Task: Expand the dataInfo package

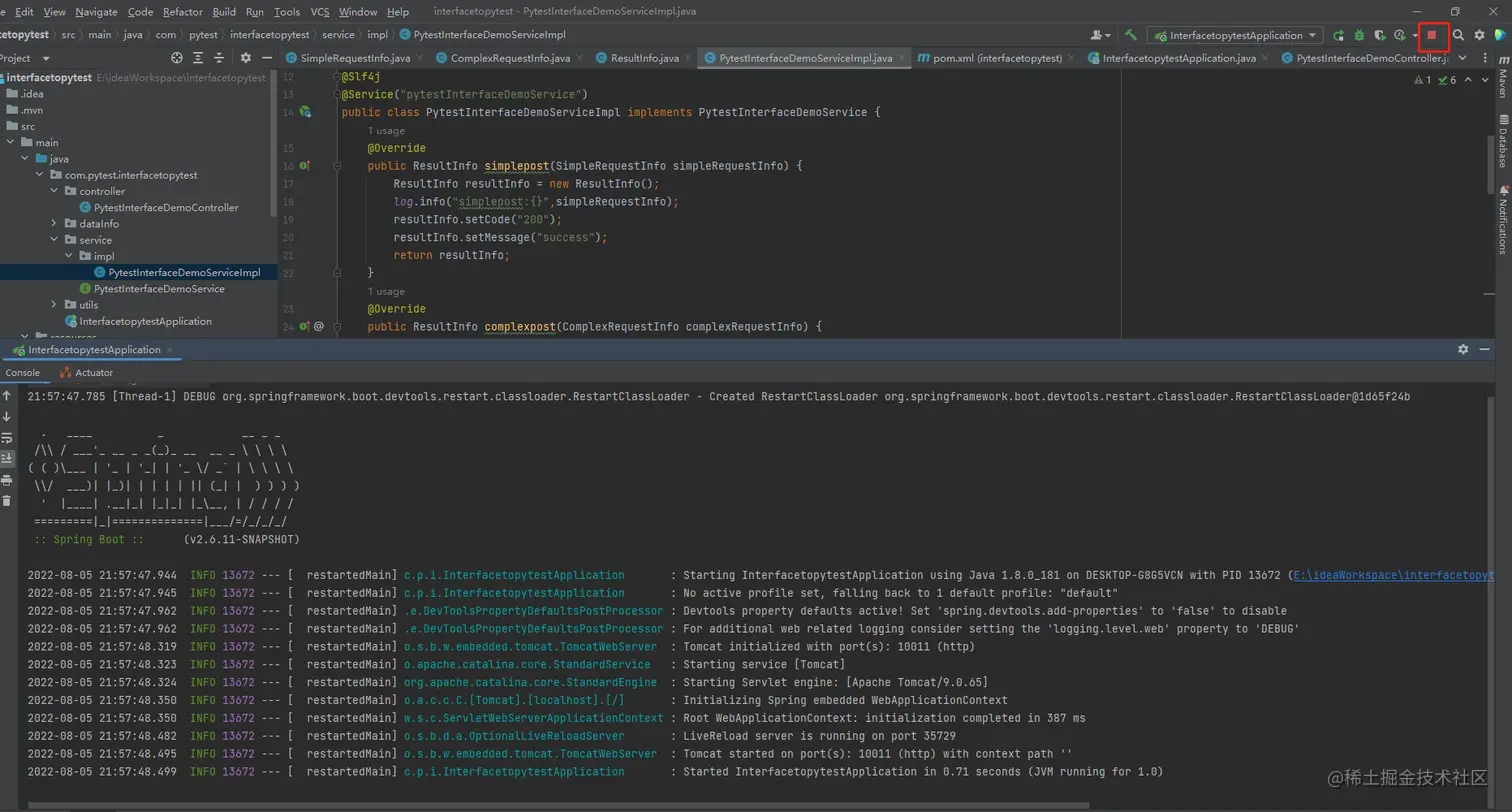Action: coord(54,223)
